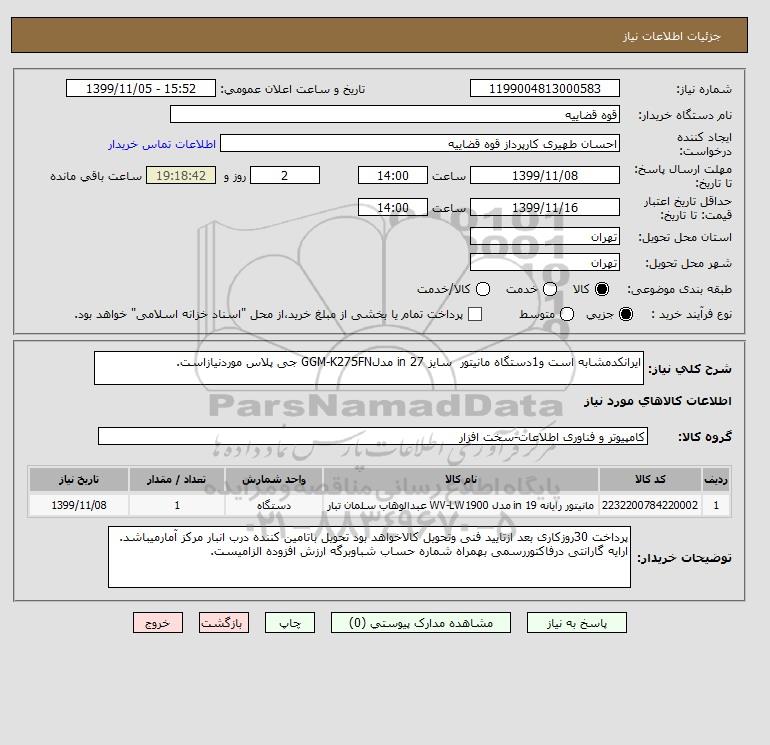
Task: Click the response deadline date 1399/11/08 field
Action: [x=545, y=175]
